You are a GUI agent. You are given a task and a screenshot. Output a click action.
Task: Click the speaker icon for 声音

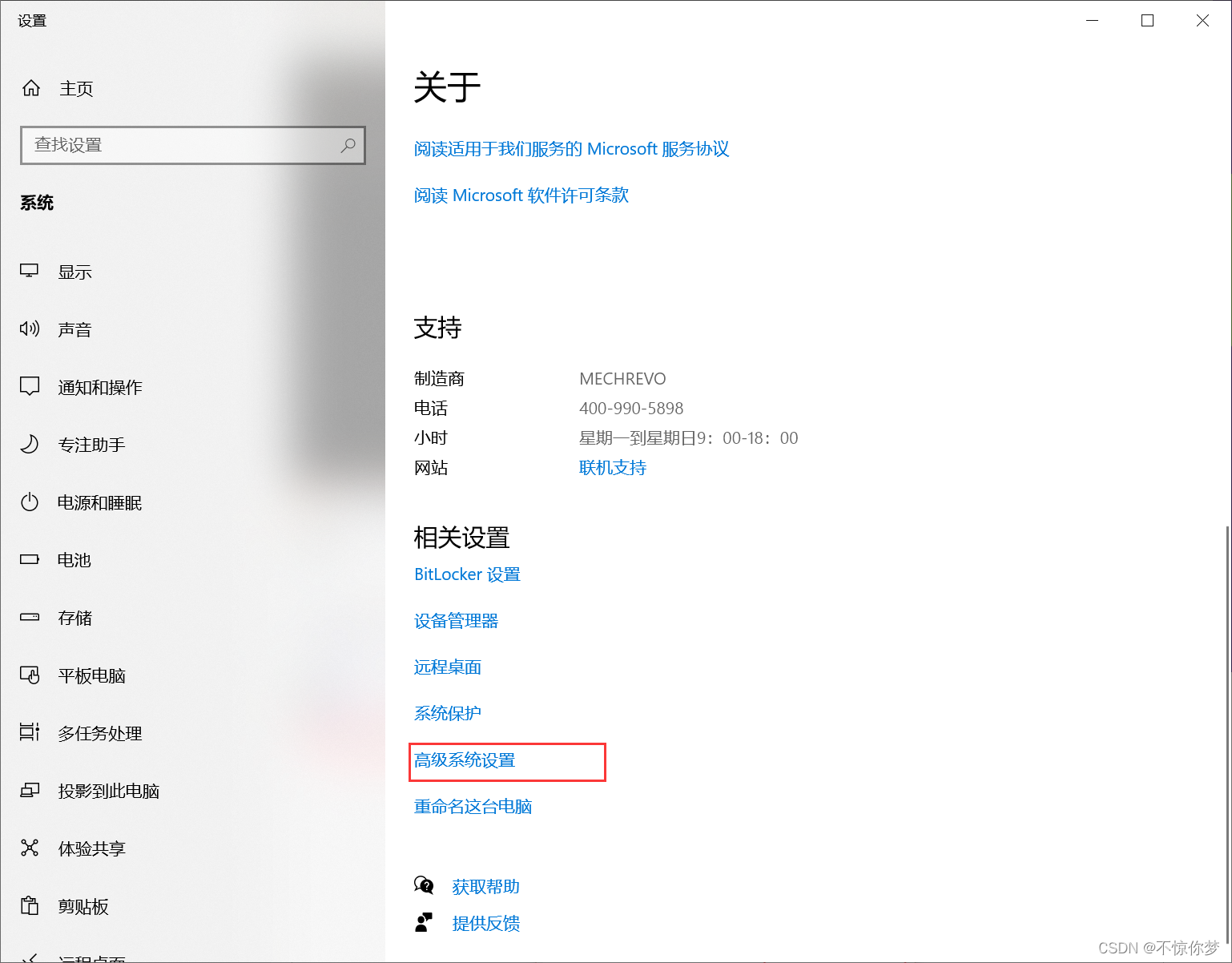[x=30, y=329]
